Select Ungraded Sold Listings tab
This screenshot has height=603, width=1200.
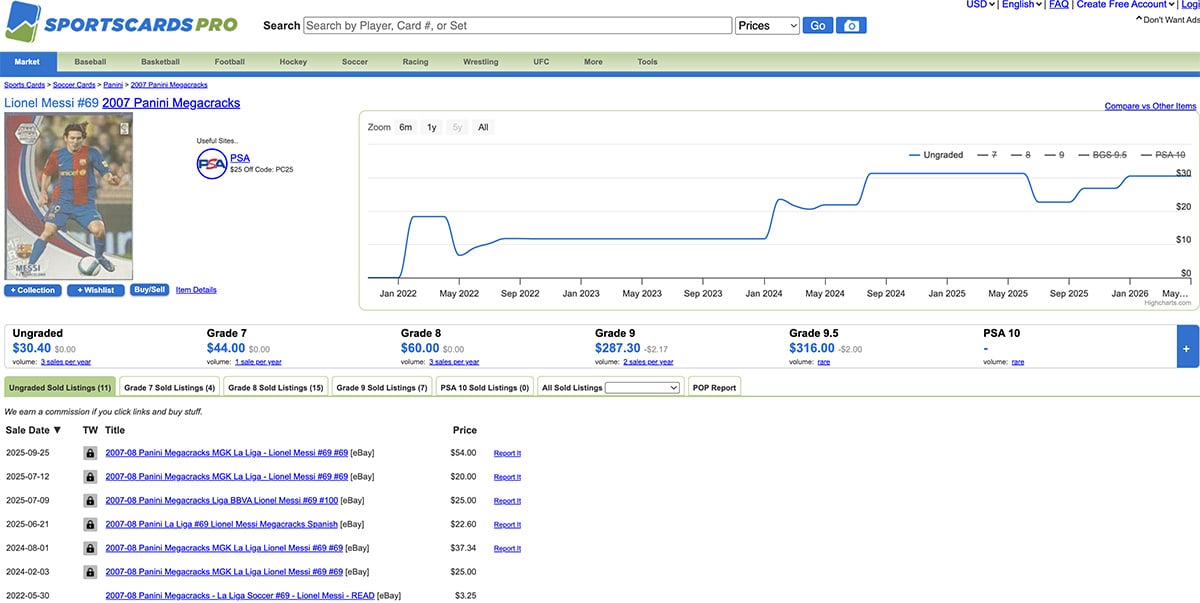tap(60, 387)
